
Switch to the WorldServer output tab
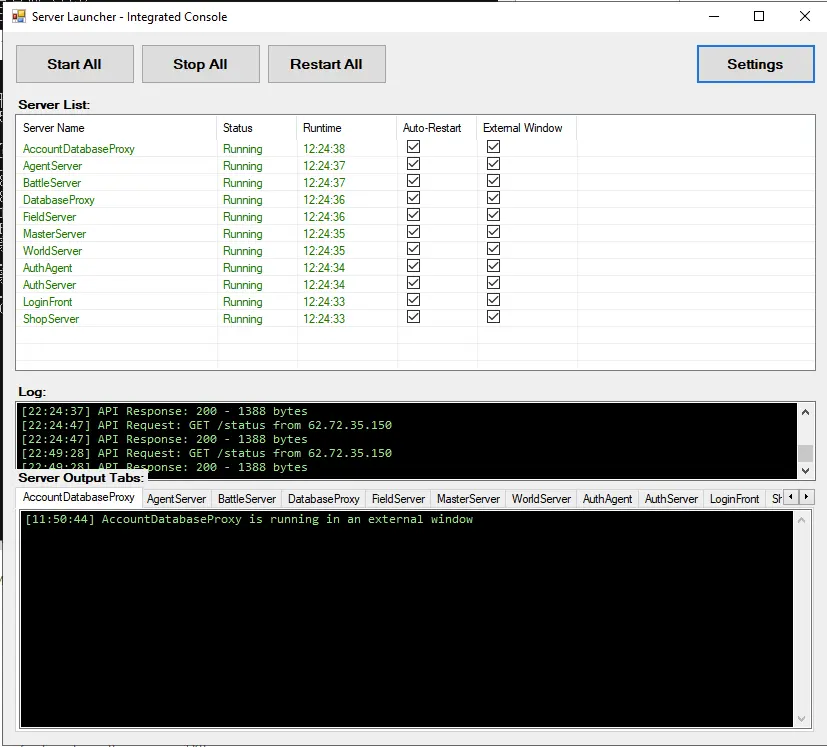tap(541, 499)
